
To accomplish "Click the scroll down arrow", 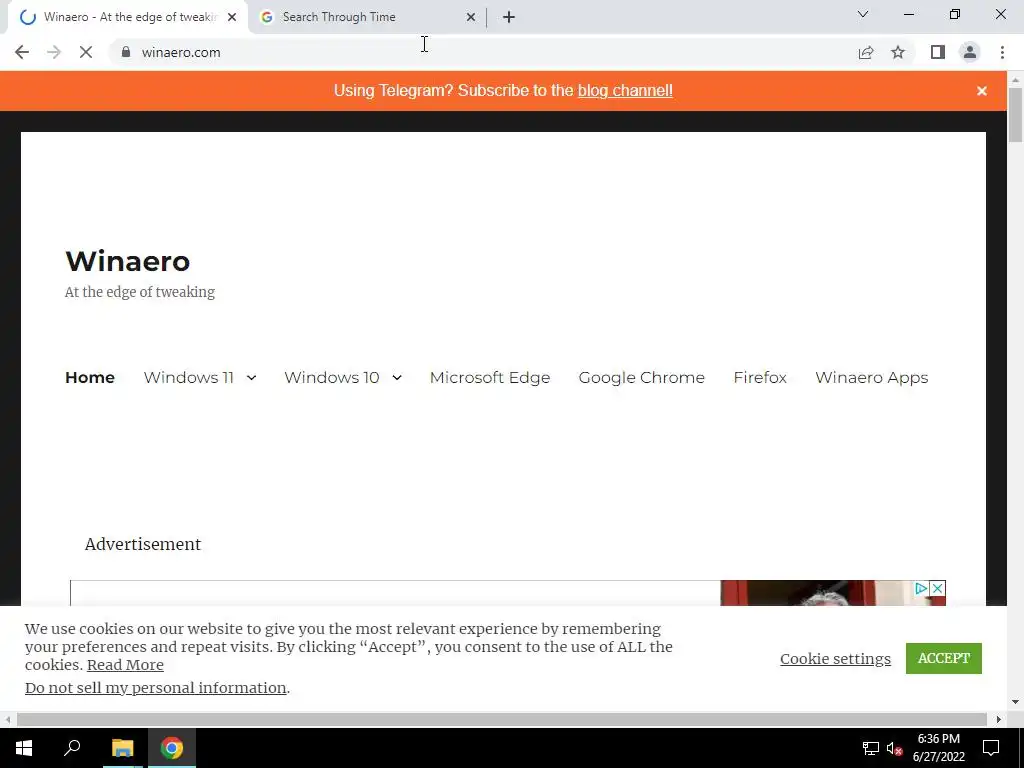I will tap(1016, 702).
